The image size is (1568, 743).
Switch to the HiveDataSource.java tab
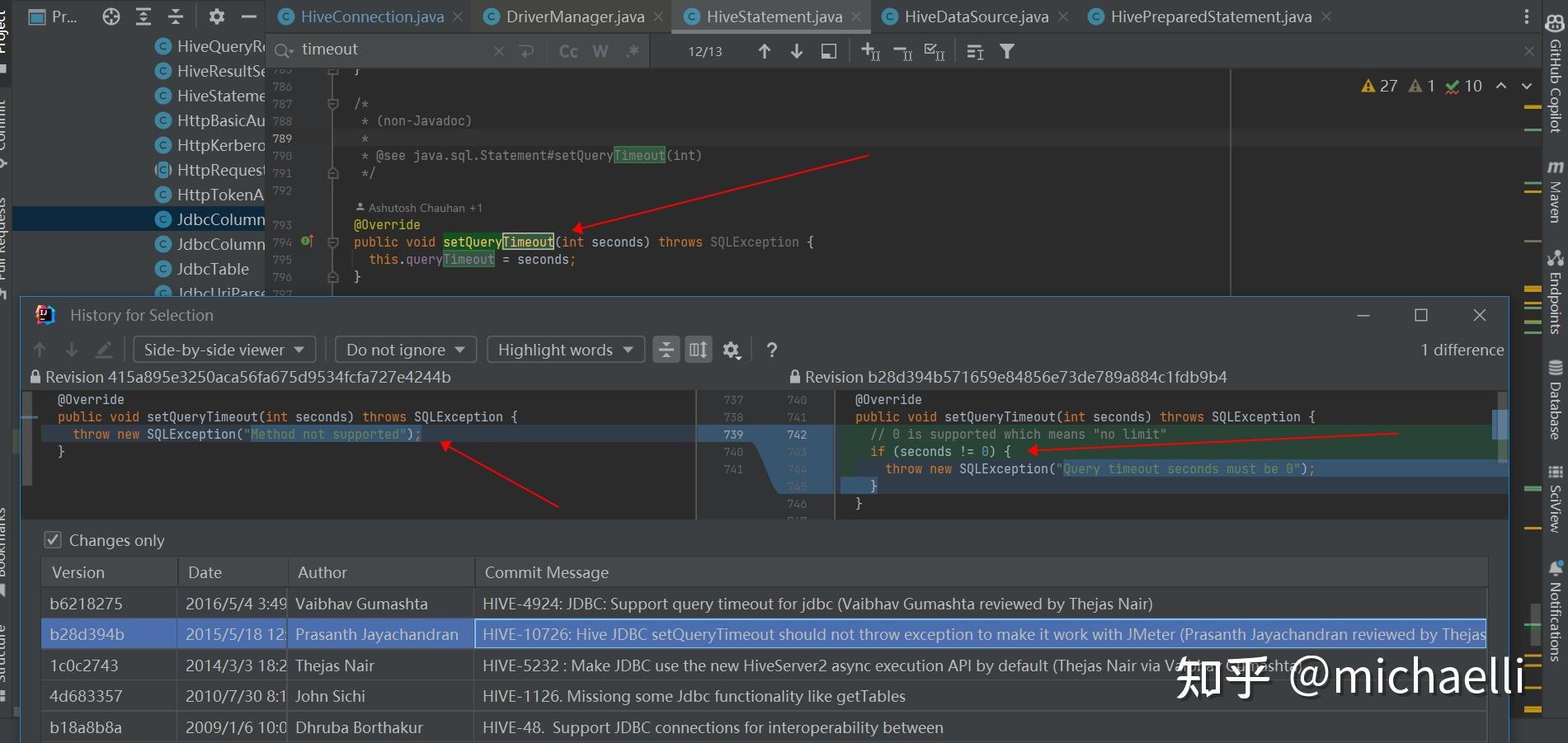point(976,16)
